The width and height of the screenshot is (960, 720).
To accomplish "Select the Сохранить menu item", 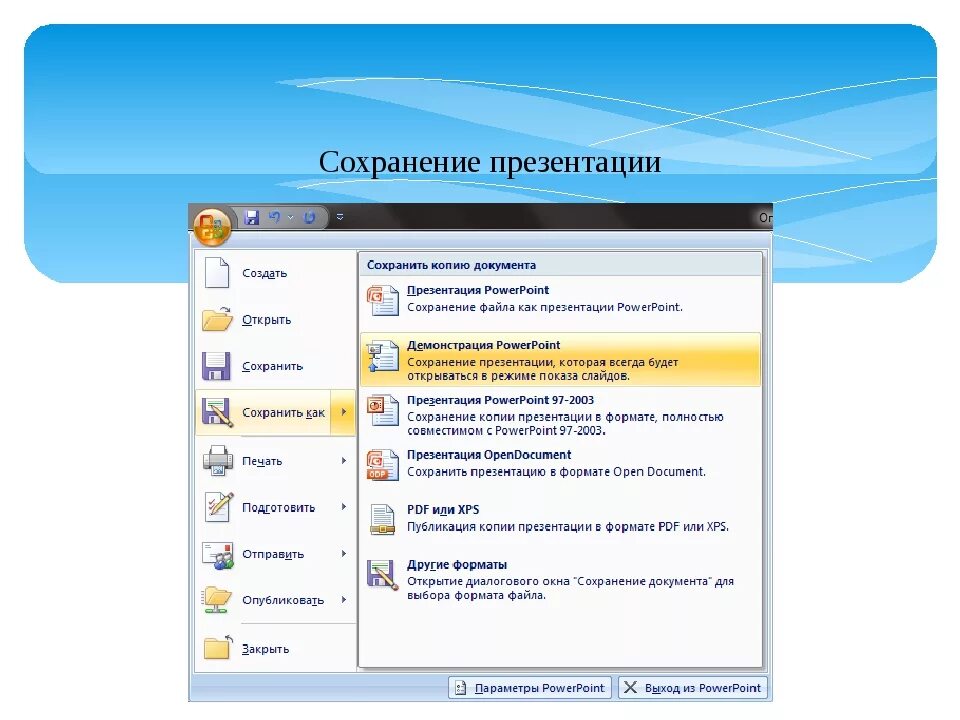I will (276, 366).
